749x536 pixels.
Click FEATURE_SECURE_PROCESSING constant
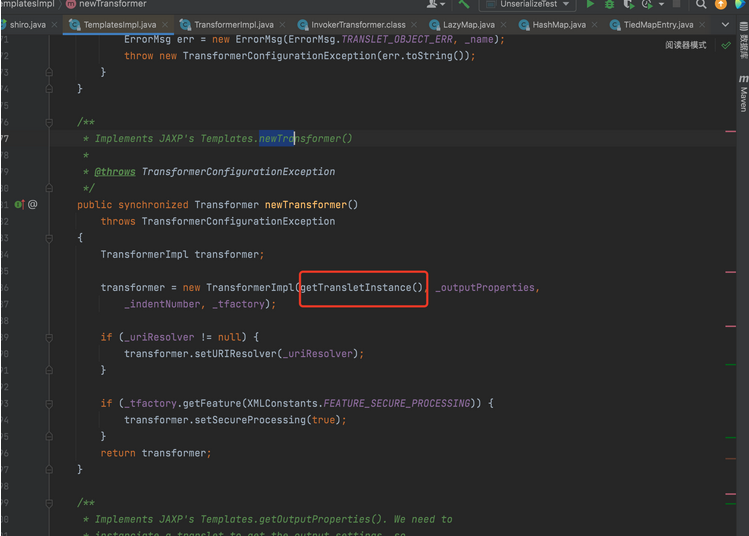[397, 404]
